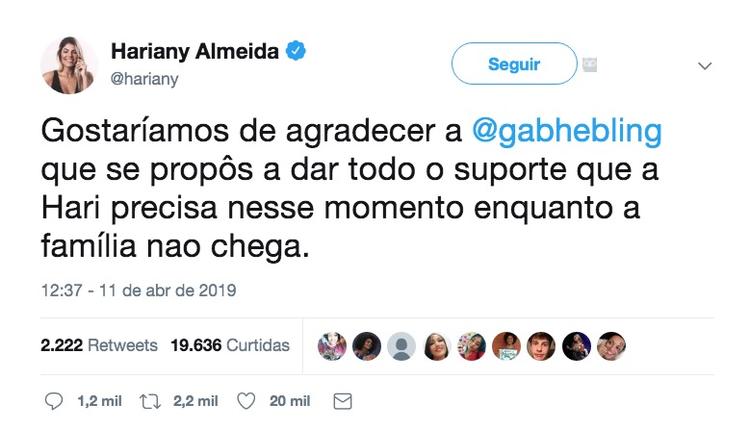Click the gray default liker avatar

coord(402,346)
